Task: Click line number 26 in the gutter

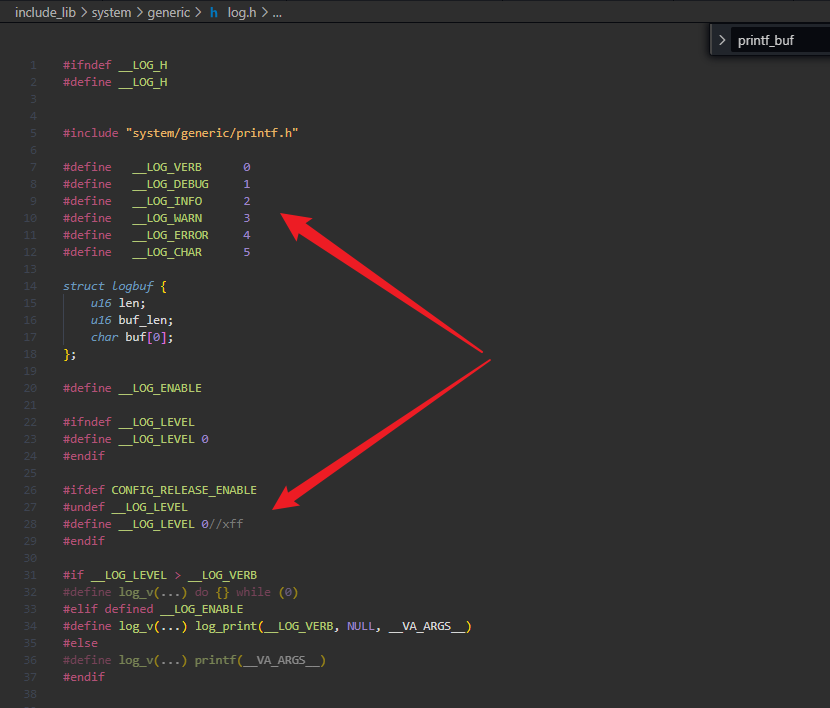Action: click(x=30, y=490)
